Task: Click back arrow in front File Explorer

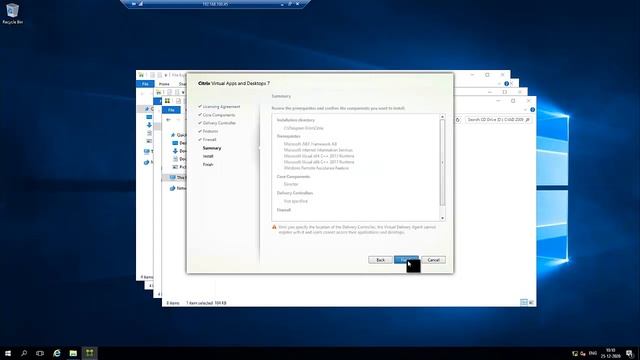Action: click(x=169, y=120)
